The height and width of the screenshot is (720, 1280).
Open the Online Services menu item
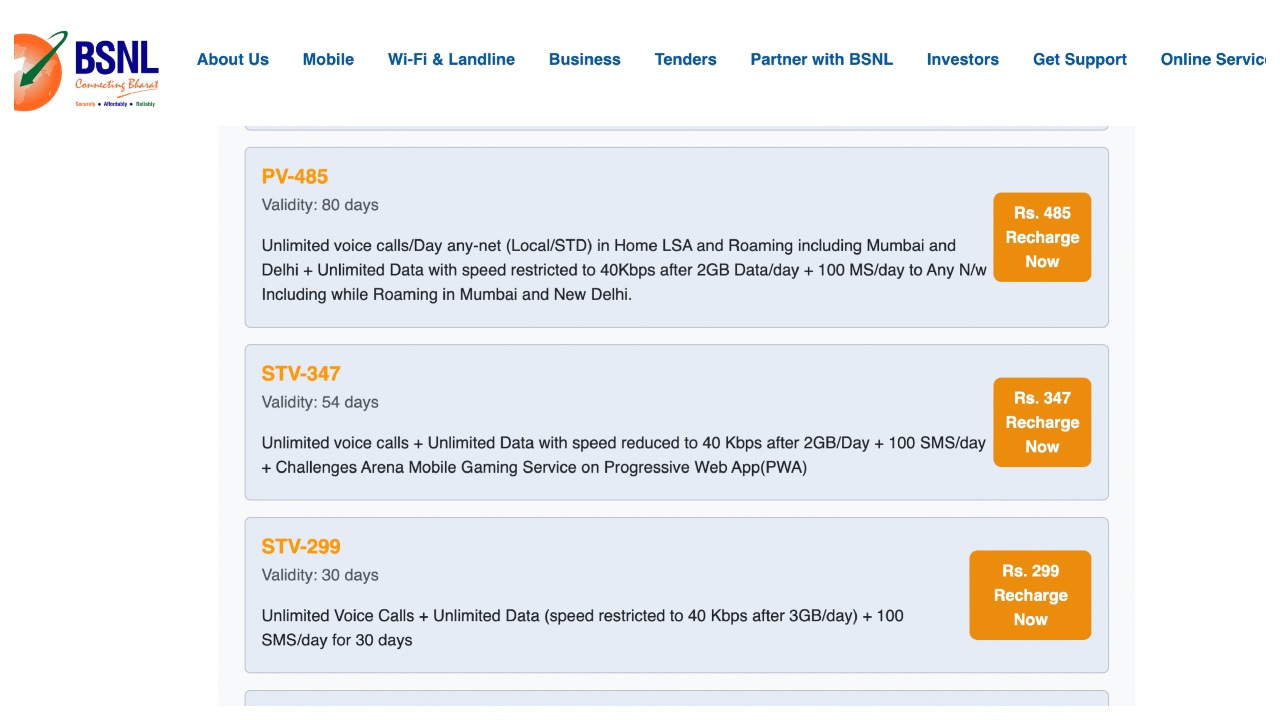1215,59
